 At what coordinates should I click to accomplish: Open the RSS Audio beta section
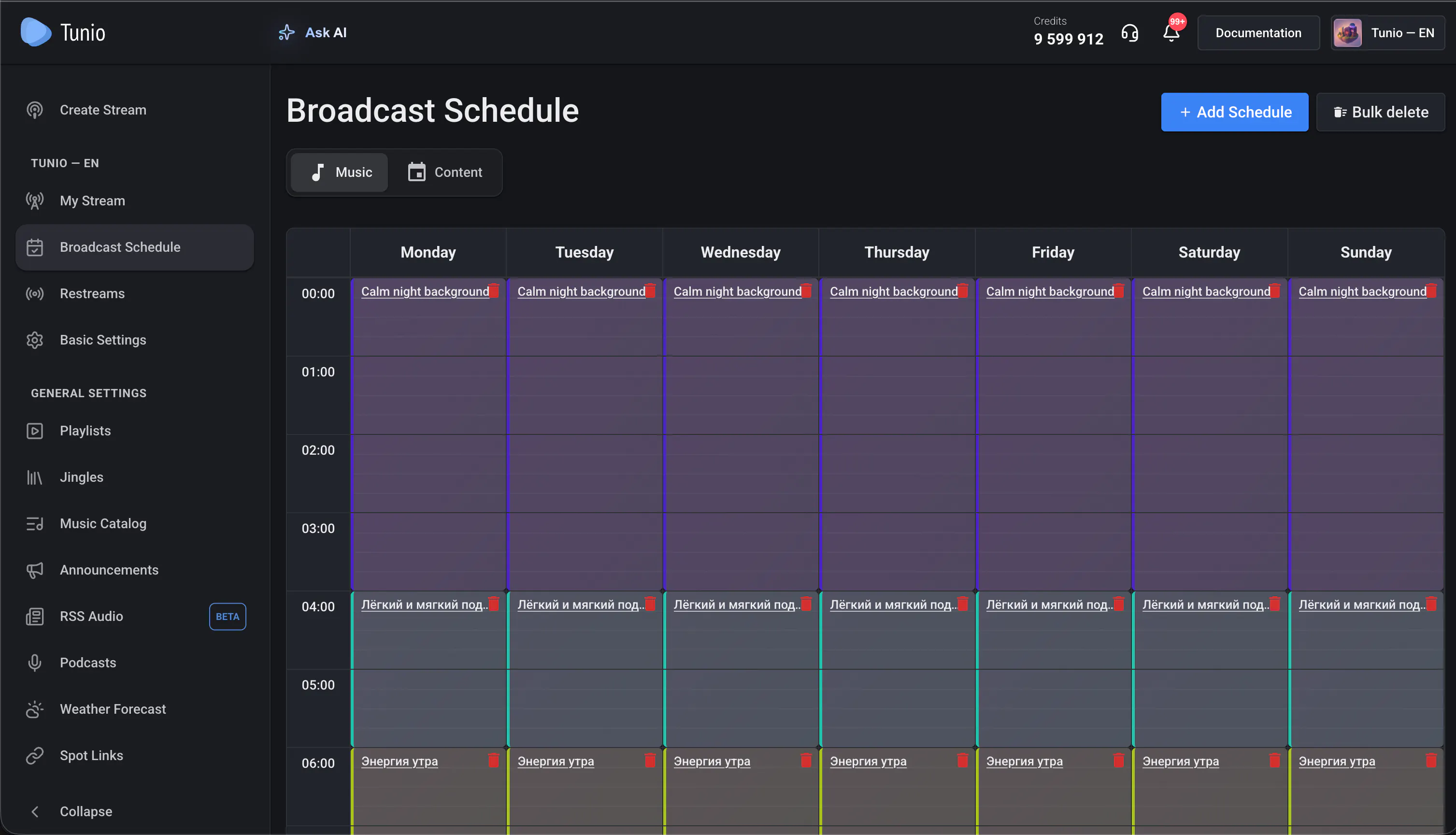pyautogui.click(x=91, y=617)
